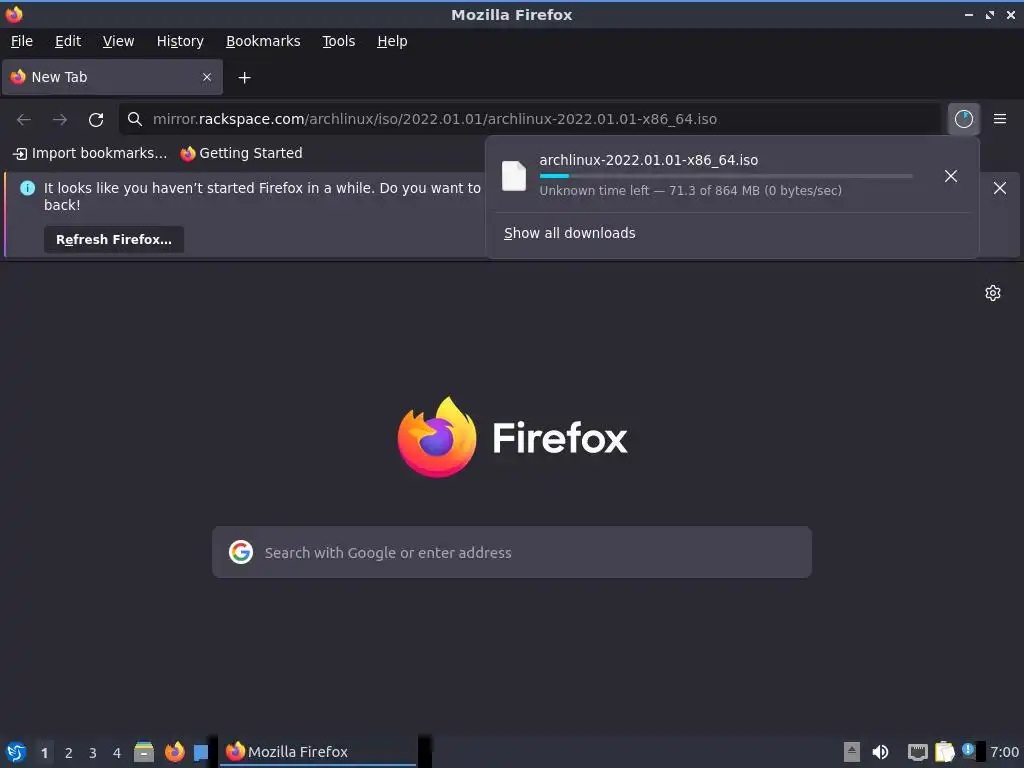
Task: Click the Firefox icon in title bar
Action: point(14,14)
